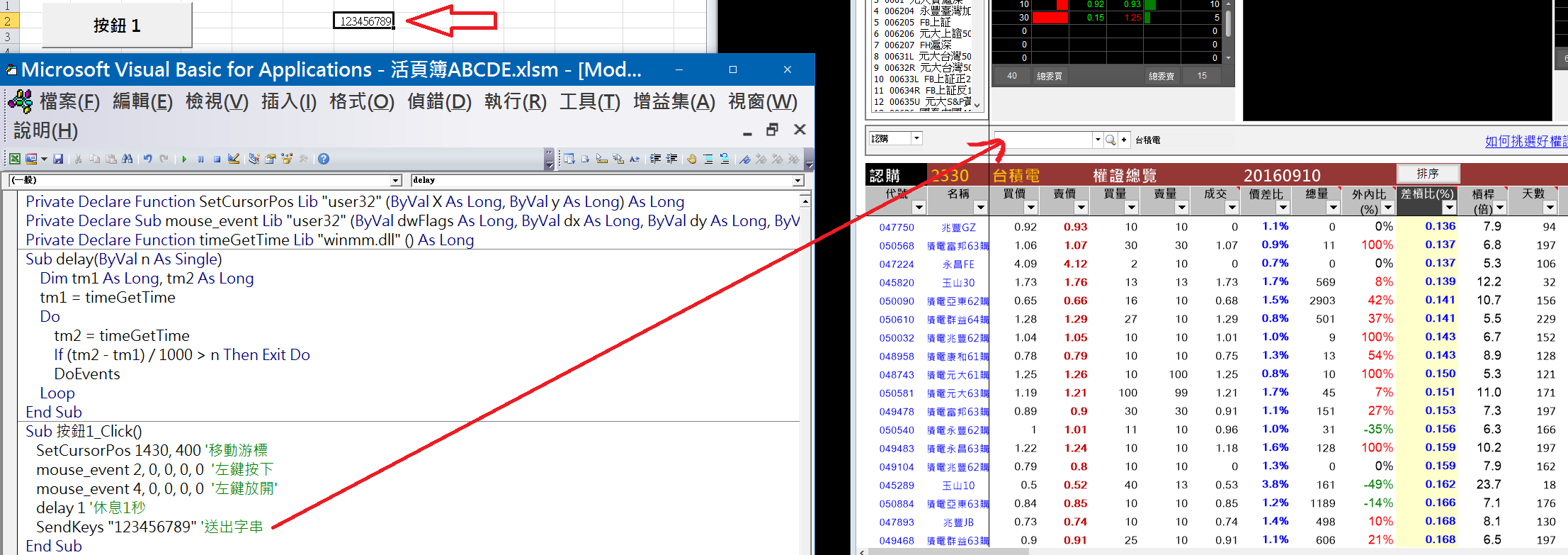Click the Paste clipboard icon
This screenshot has width=1568, height=555.
coord(110,159)
